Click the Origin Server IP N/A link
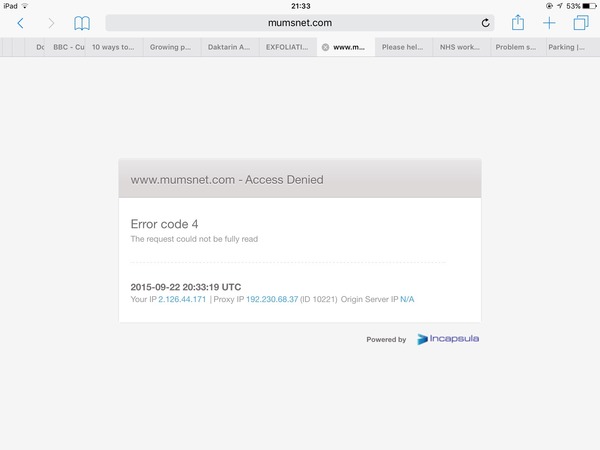600x450 pixels. [x=407, y=299]
